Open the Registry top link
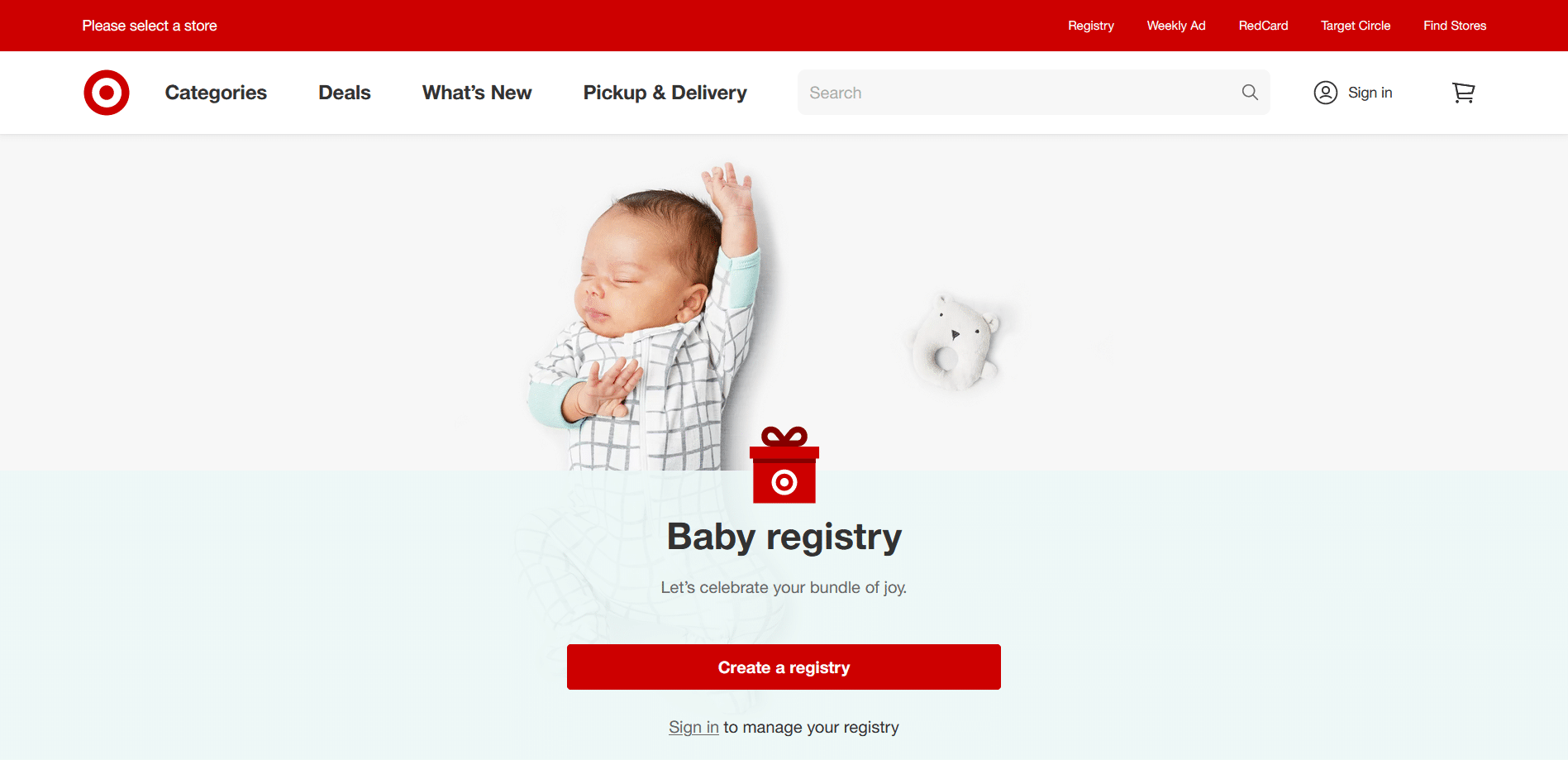The image size is (1568, 760). 1091,26
